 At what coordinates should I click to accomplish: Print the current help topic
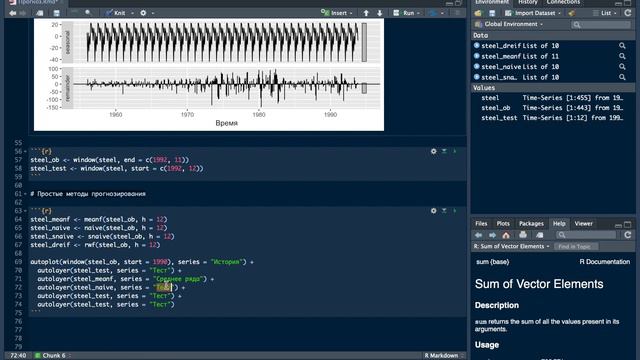523,235
